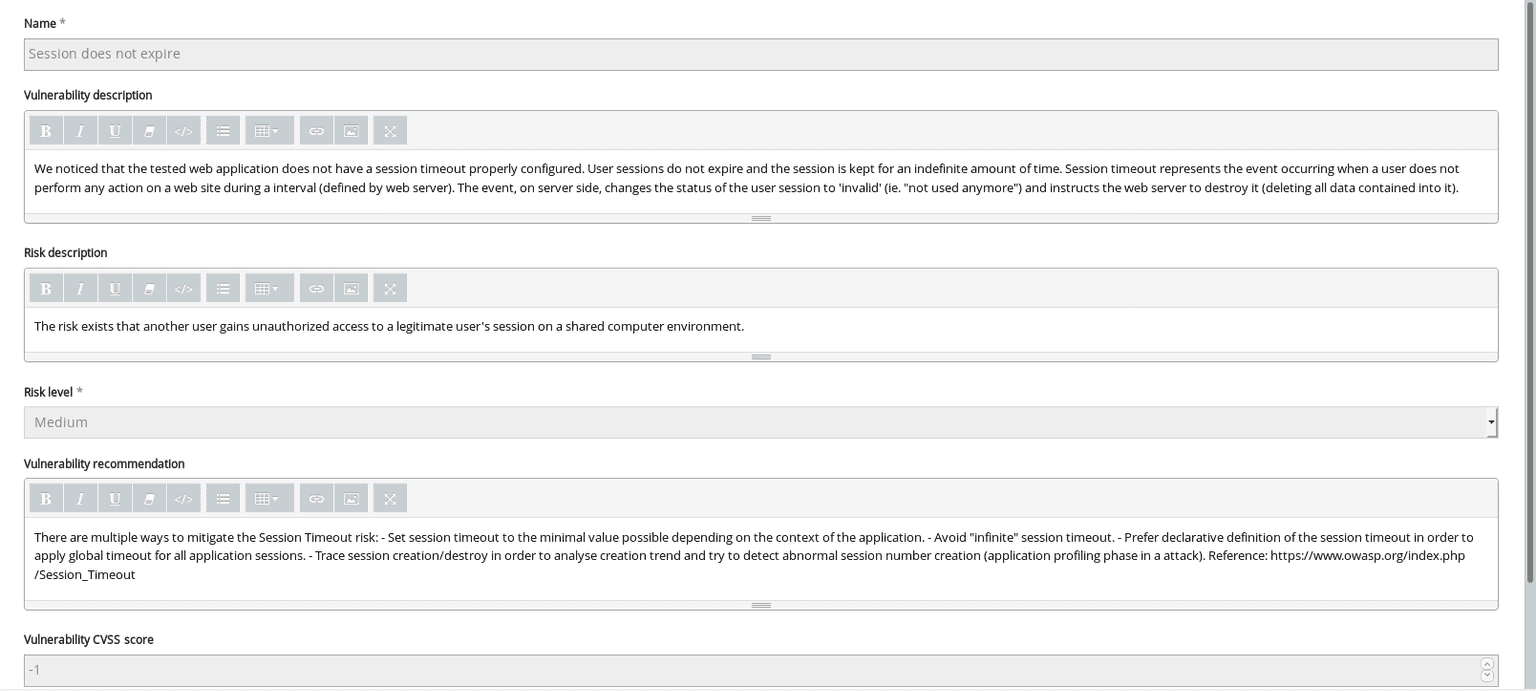Select the Underline icon in the recommendation toolbar

pyautogui.click(x=114, y=498)
